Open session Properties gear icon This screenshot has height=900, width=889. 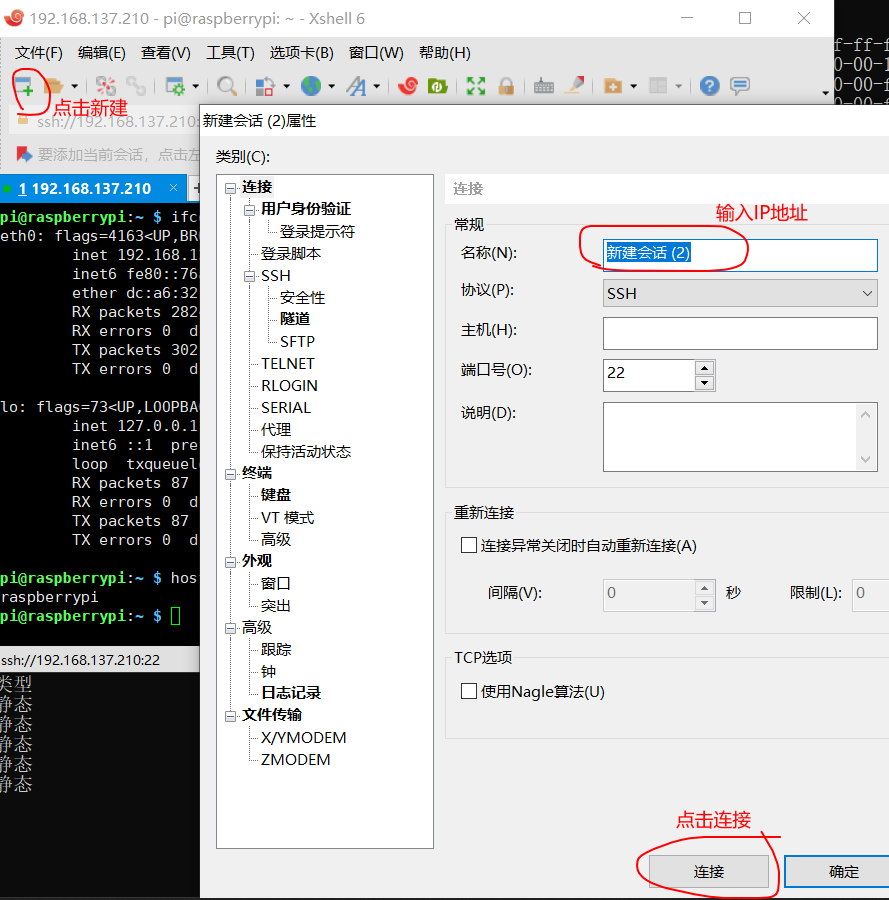(174, 86)
